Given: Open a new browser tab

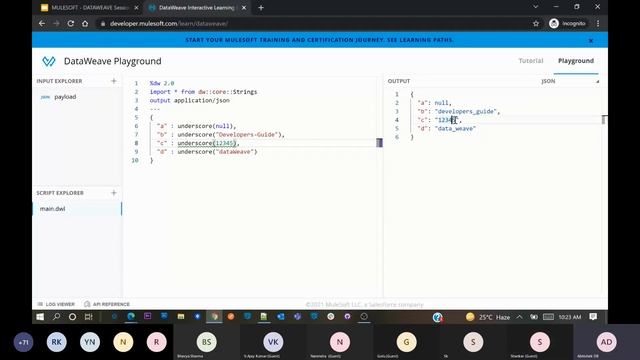Looking at the screenshot, I should click(x=261, y=8).
